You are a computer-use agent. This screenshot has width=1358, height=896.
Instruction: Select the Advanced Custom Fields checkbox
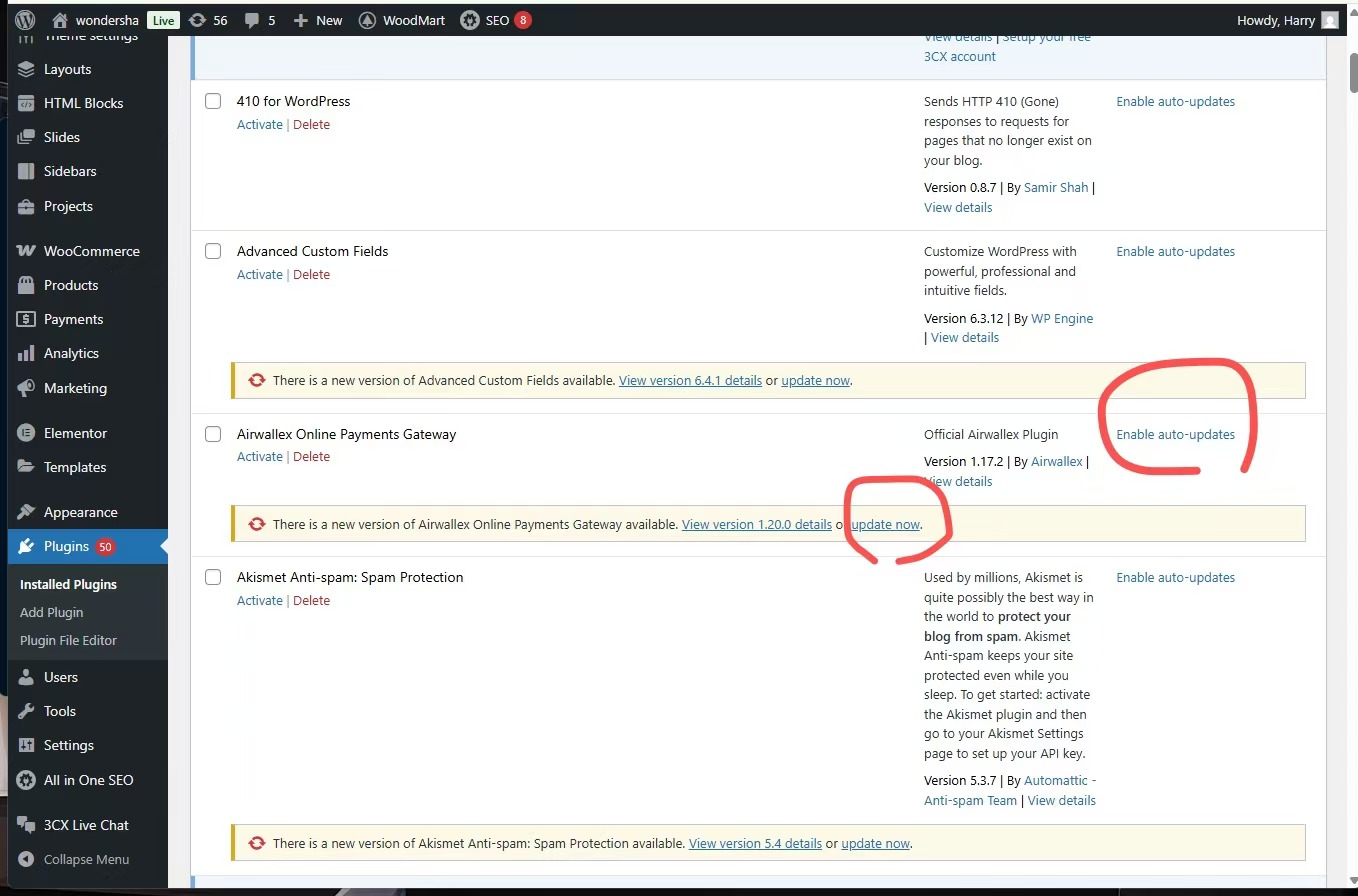pos(213,251)
